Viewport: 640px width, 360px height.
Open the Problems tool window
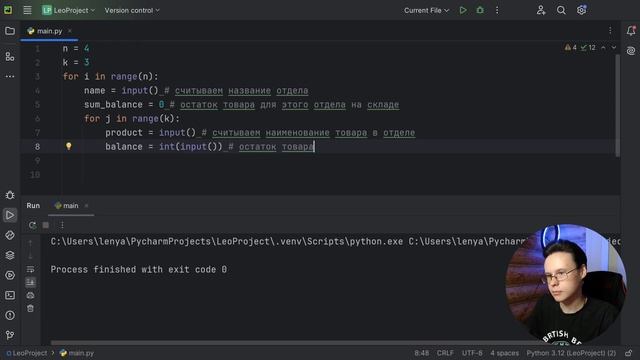pyautogui.click(x=10, y=315)
